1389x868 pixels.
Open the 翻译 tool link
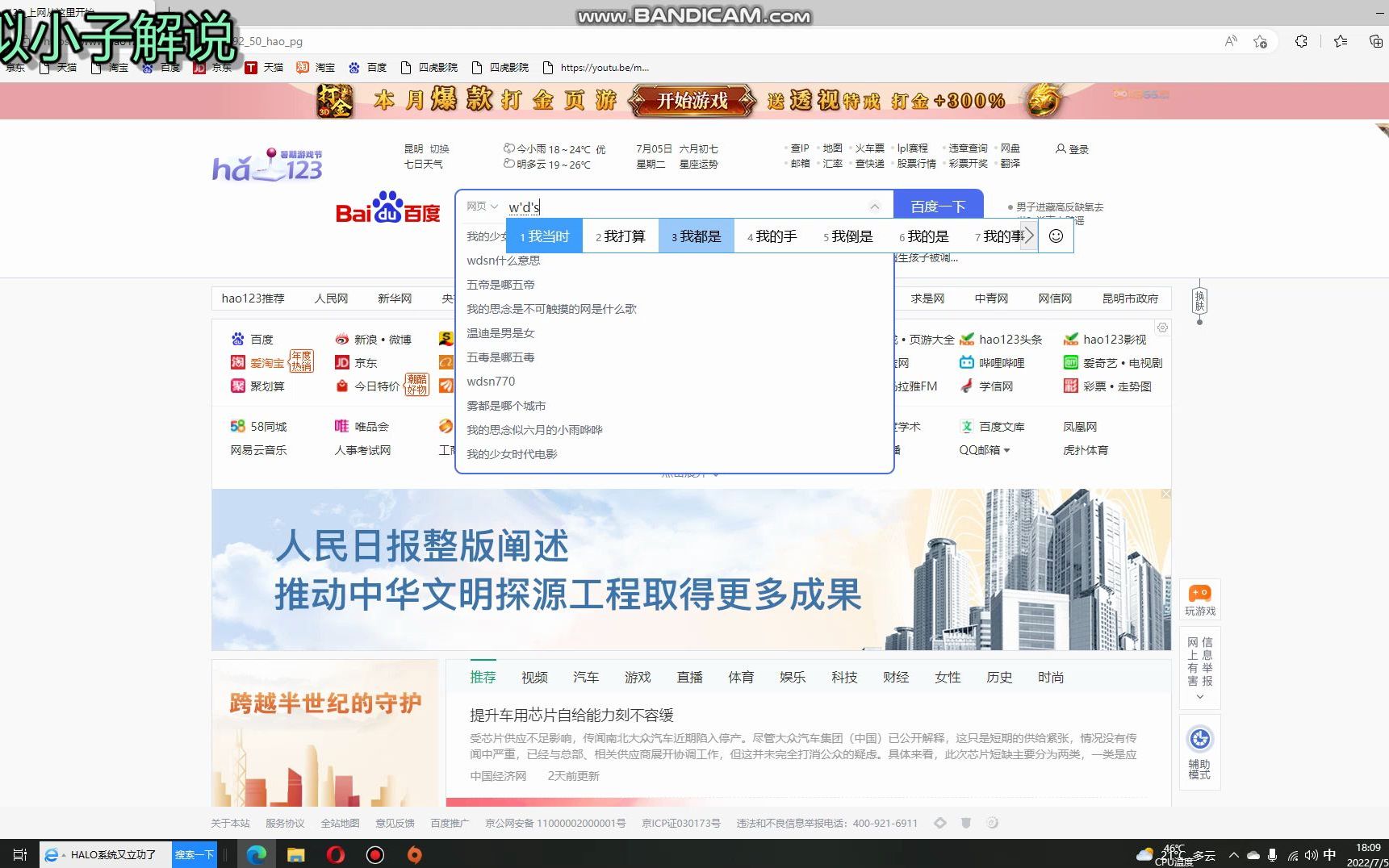(1010, 163)
